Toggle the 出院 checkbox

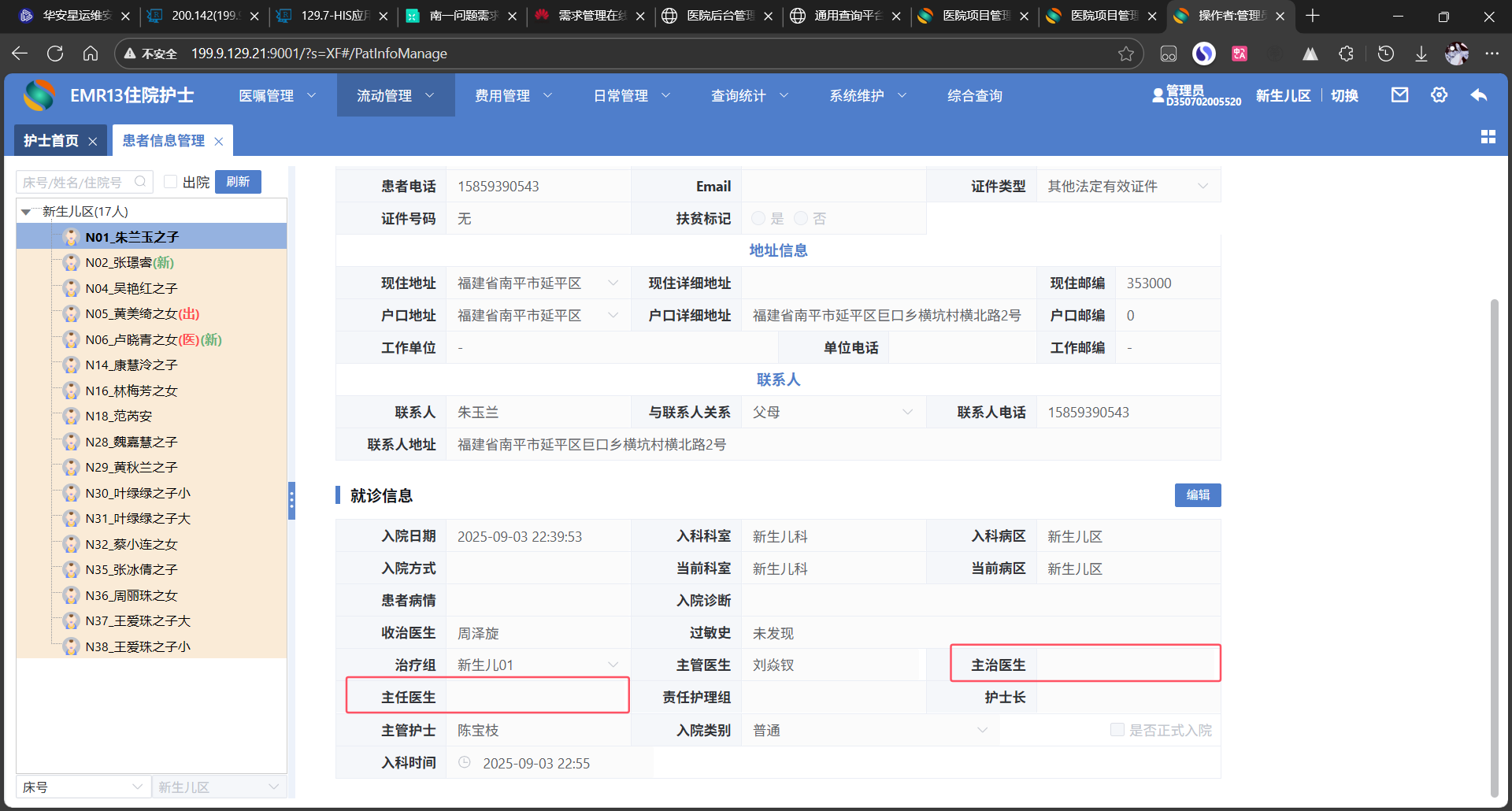coord(170,182)
